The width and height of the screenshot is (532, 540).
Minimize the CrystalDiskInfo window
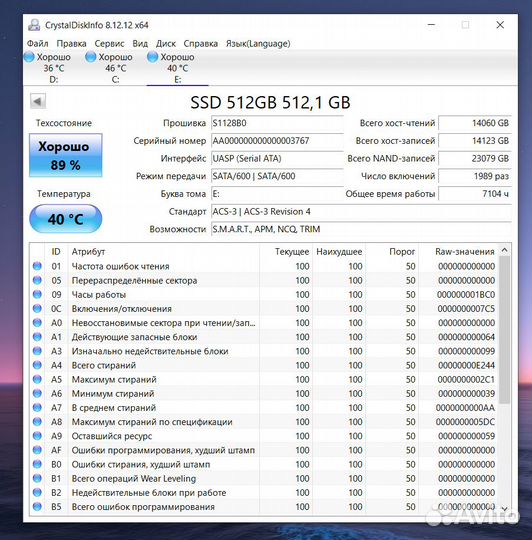[431, 25]
